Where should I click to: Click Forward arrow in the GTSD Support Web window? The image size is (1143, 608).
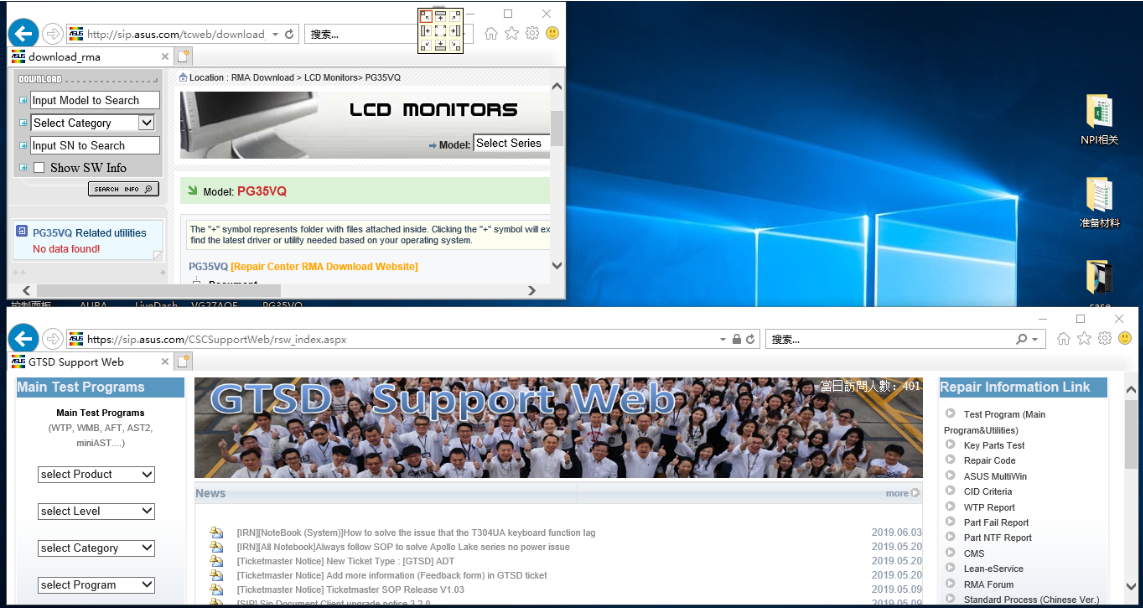pyautogui.click(x=53, y=339)
